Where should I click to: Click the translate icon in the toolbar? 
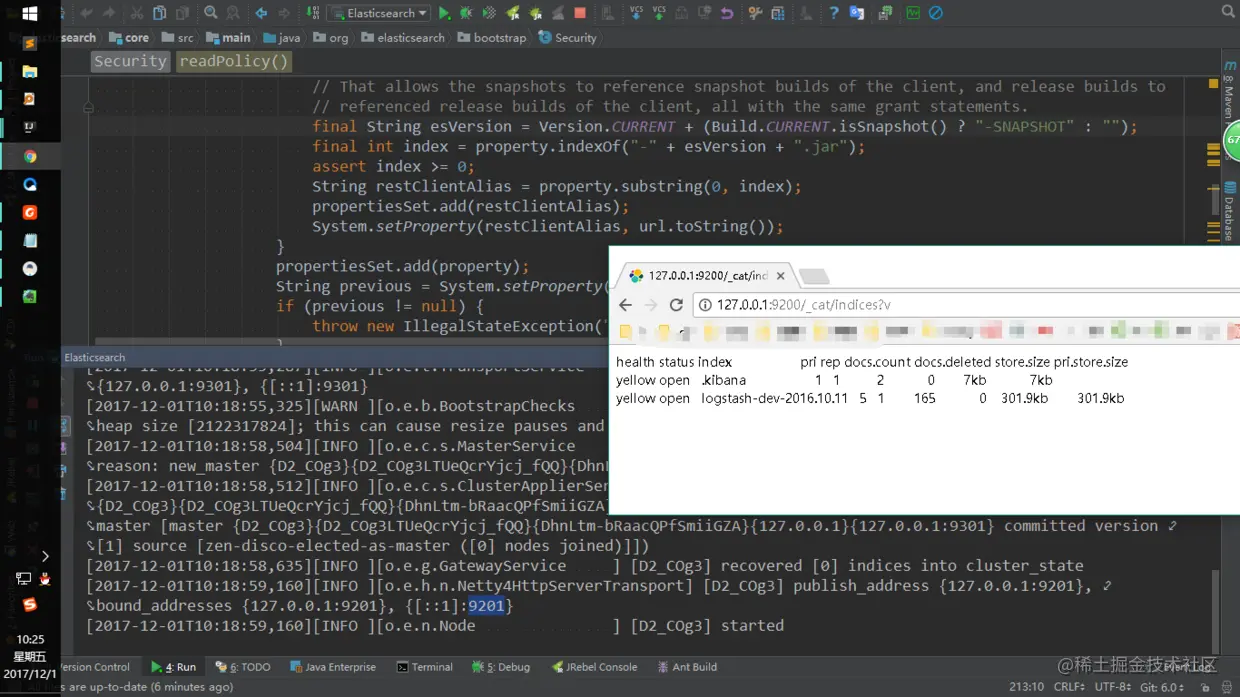point(857,13)
